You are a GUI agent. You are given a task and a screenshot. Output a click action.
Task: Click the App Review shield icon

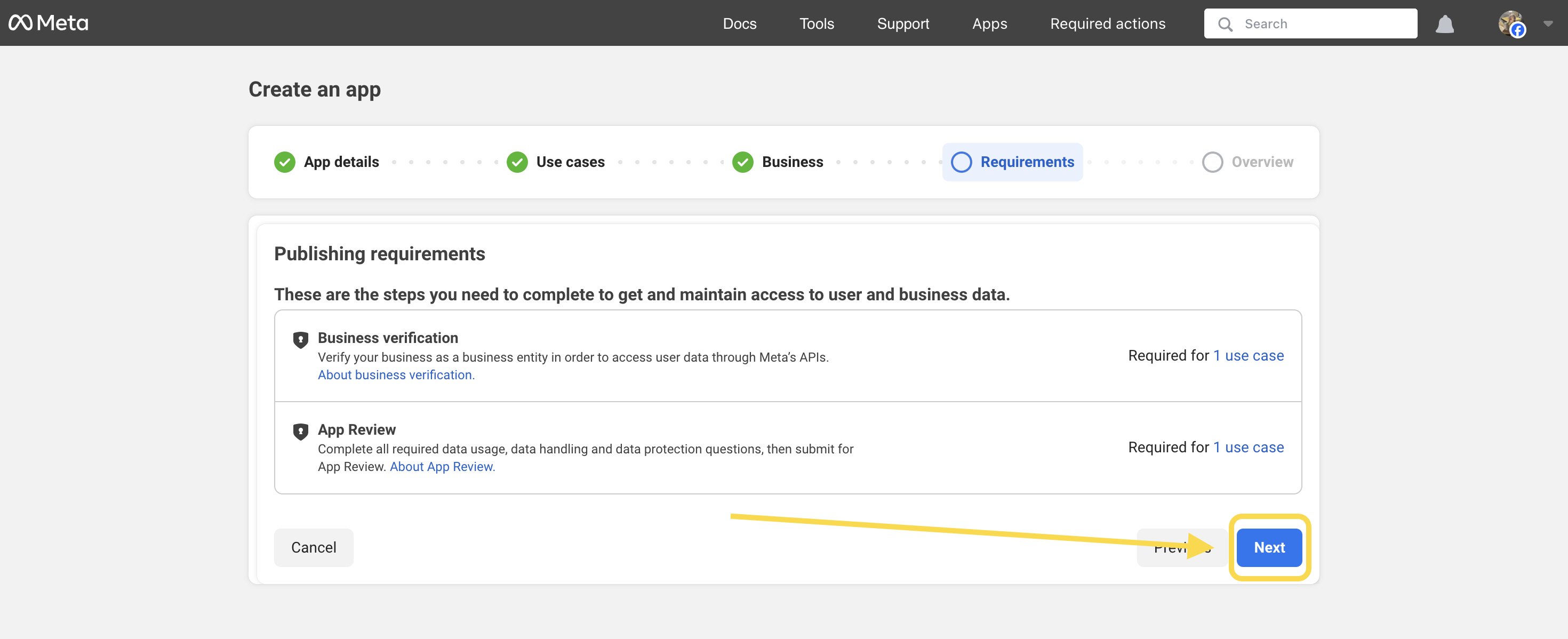[301, 432]
